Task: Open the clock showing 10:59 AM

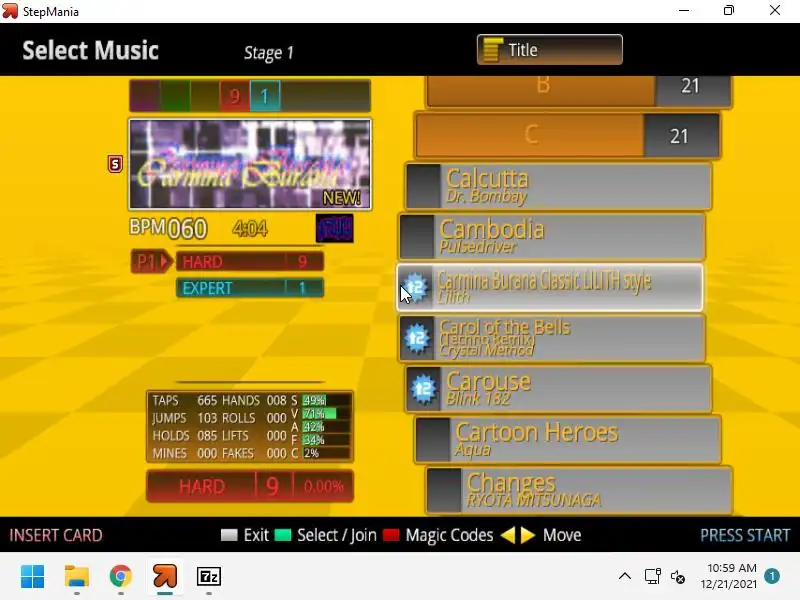Action: pos(729,576)
